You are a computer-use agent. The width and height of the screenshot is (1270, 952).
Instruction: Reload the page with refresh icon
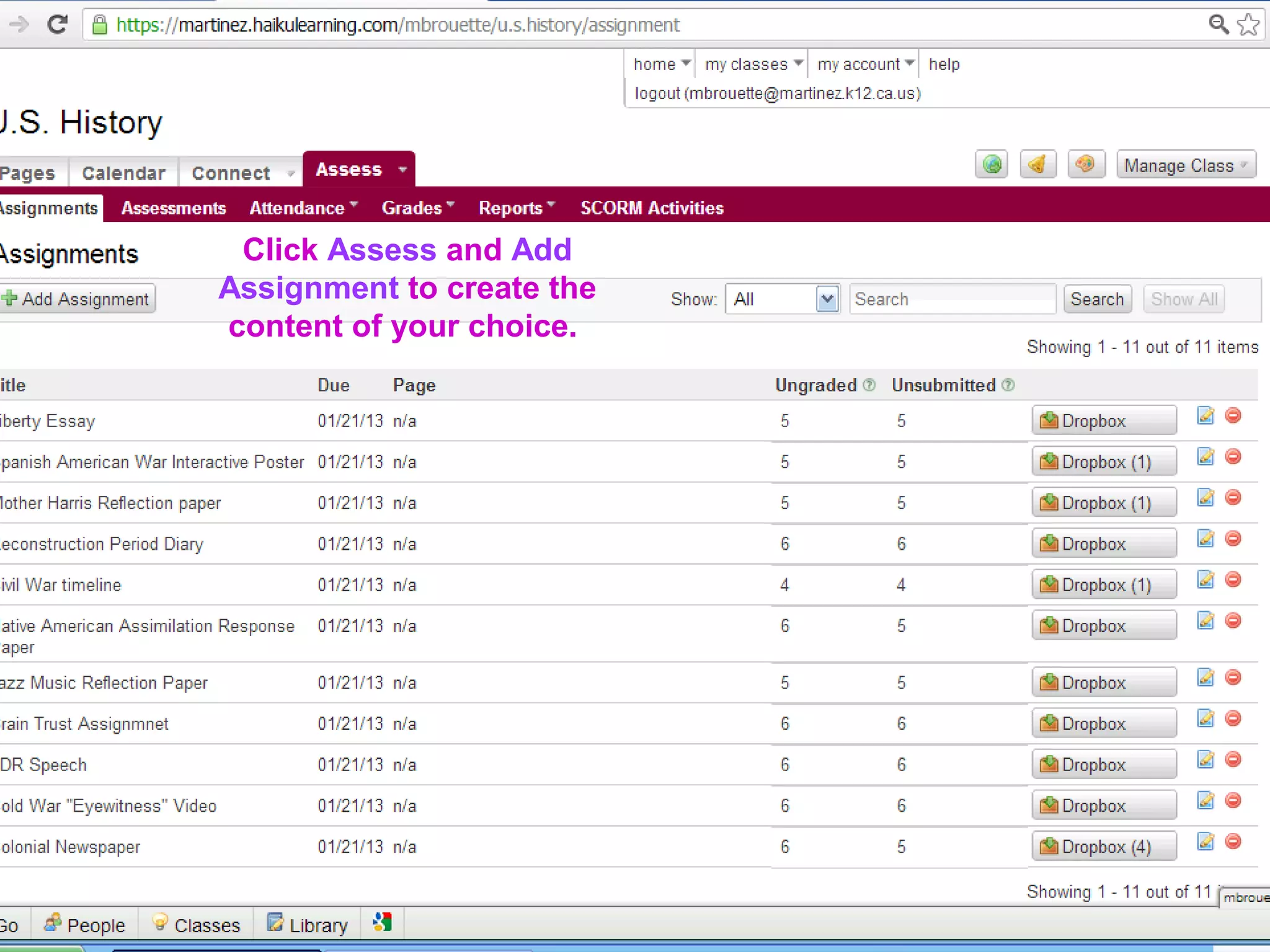[x=58, y=25]
